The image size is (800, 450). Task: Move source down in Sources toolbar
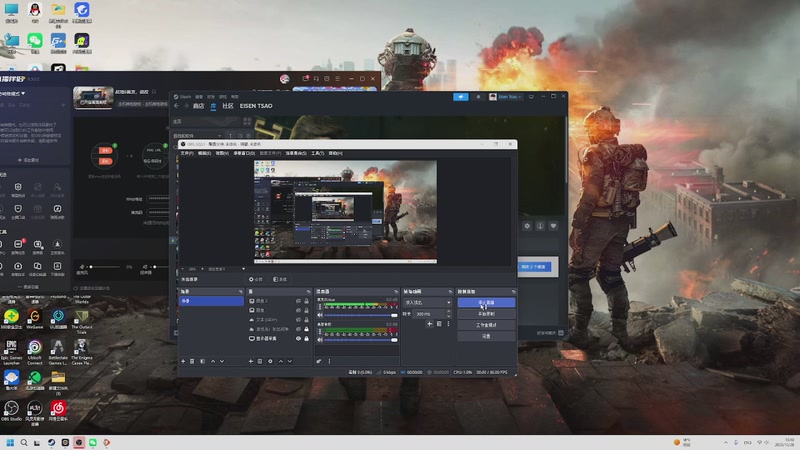(290, 361)
